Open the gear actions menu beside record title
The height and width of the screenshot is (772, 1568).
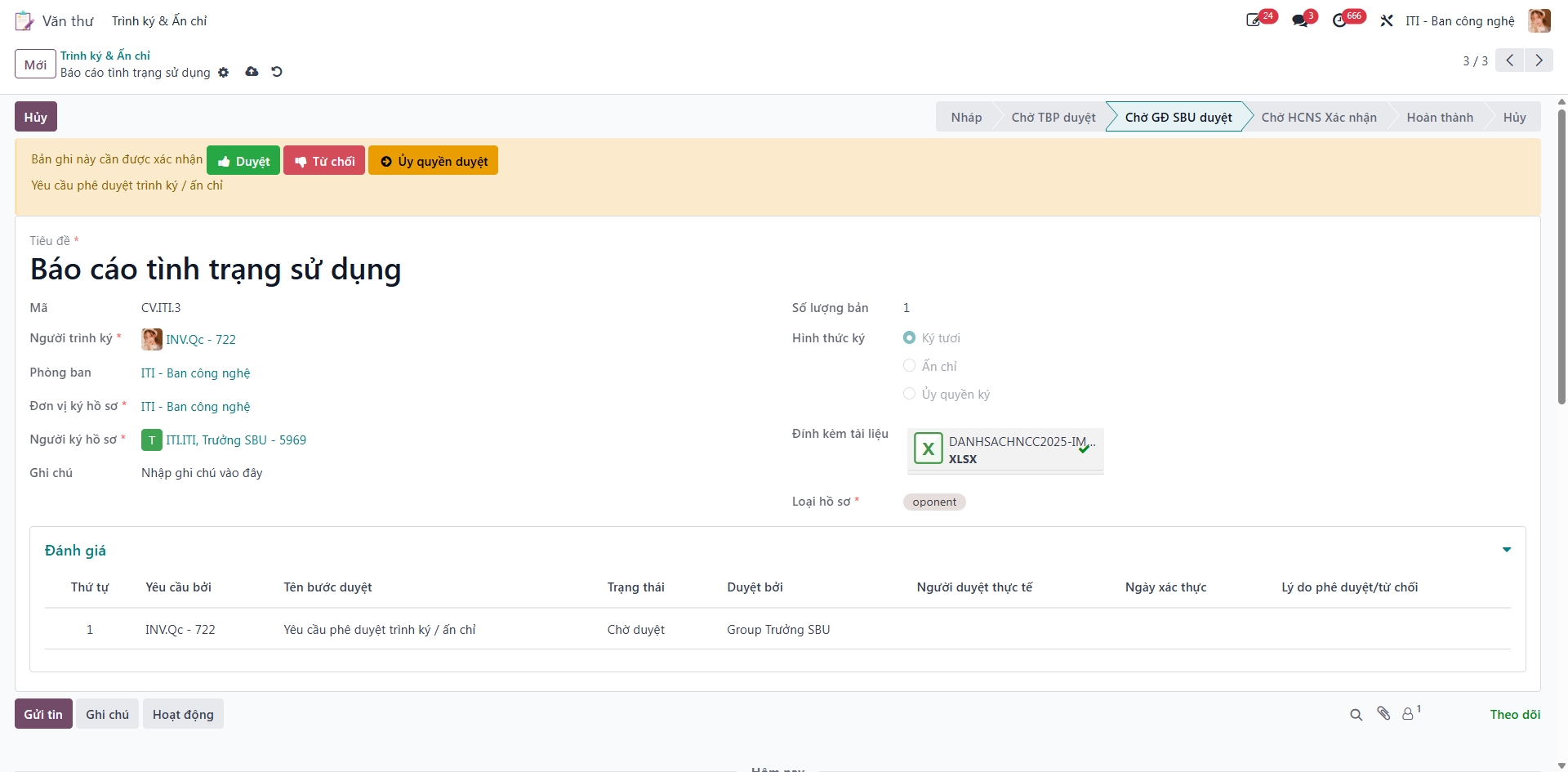(224, 73)
